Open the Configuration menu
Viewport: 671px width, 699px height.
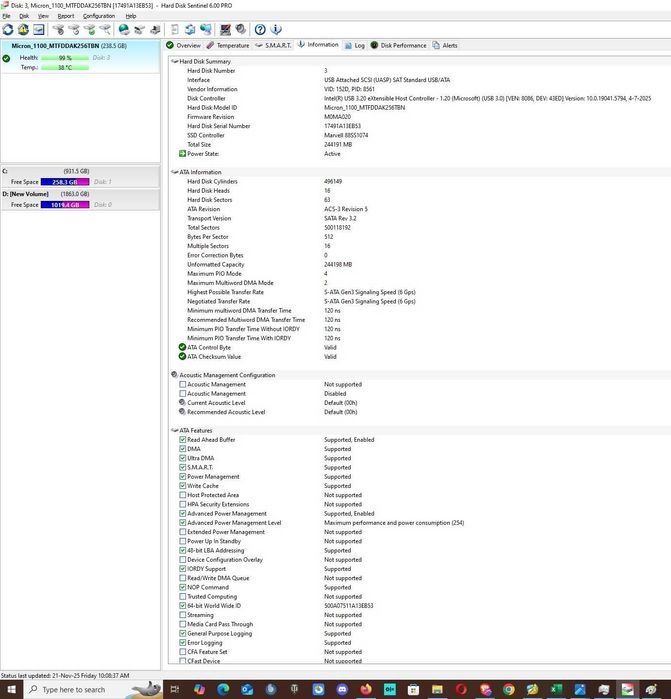click(99, 16)
